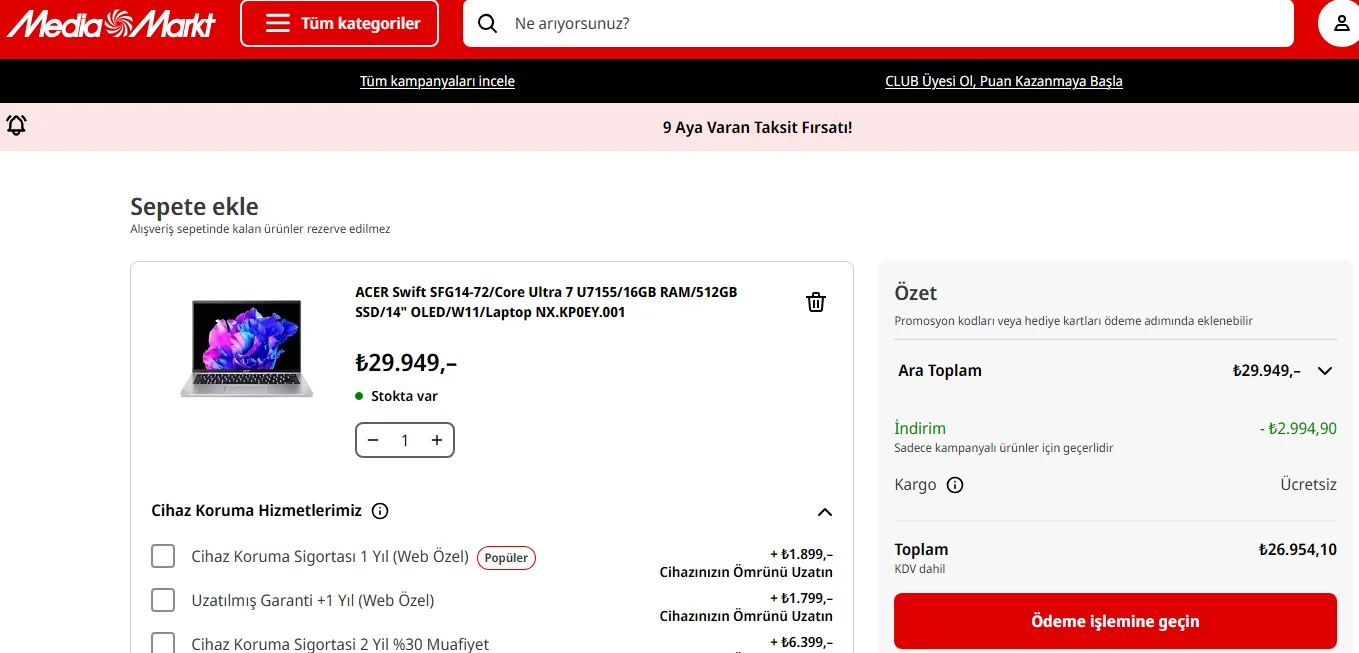Image resolution: width=1359 pixels, height=653 pixels.
Task: Click the Özet heading
Action: tap(916, 293)
